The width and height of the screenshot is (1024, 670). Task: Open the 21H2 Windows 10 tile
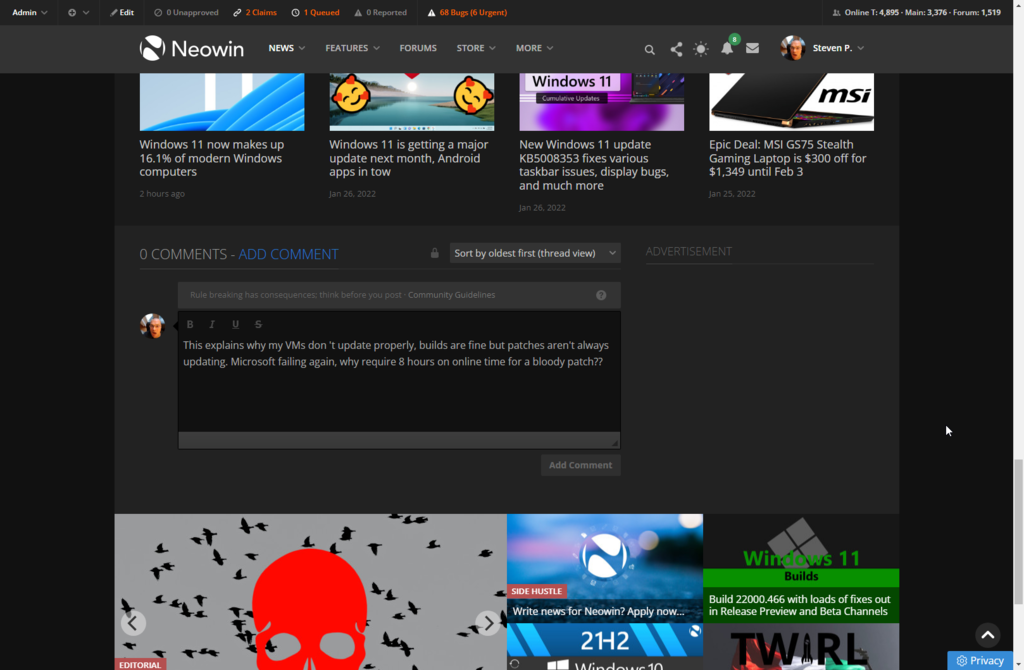605,646
